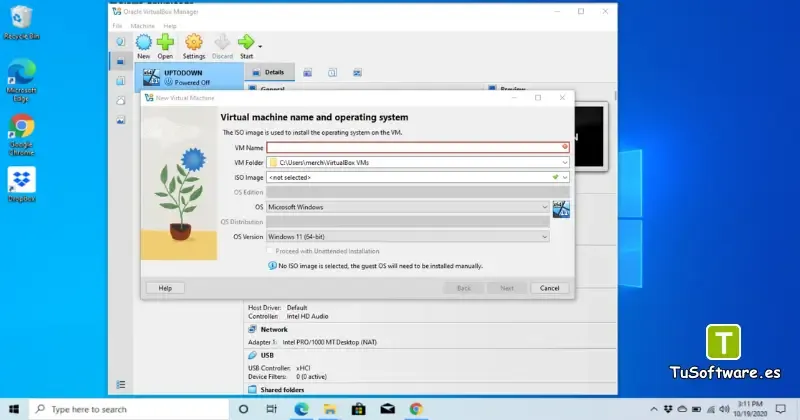
Task: Click the Cloud icon in left sidebar
Action: point(120,101)
